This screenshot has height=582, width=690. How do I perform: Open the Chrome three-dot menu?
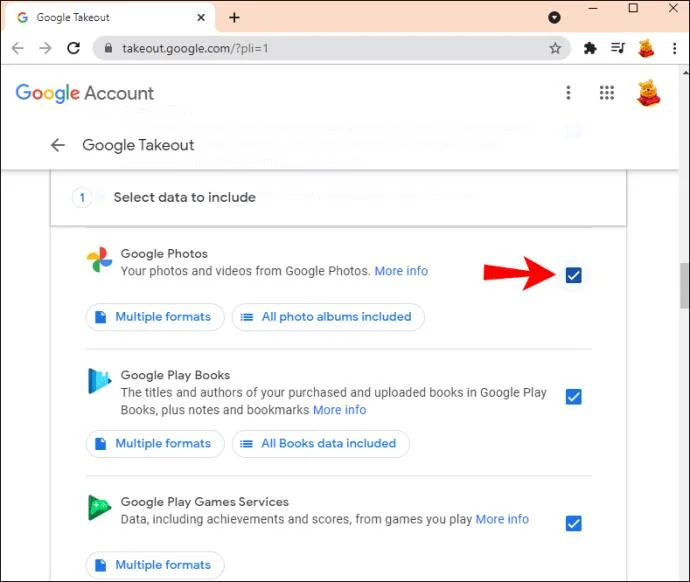pos(674,48)
